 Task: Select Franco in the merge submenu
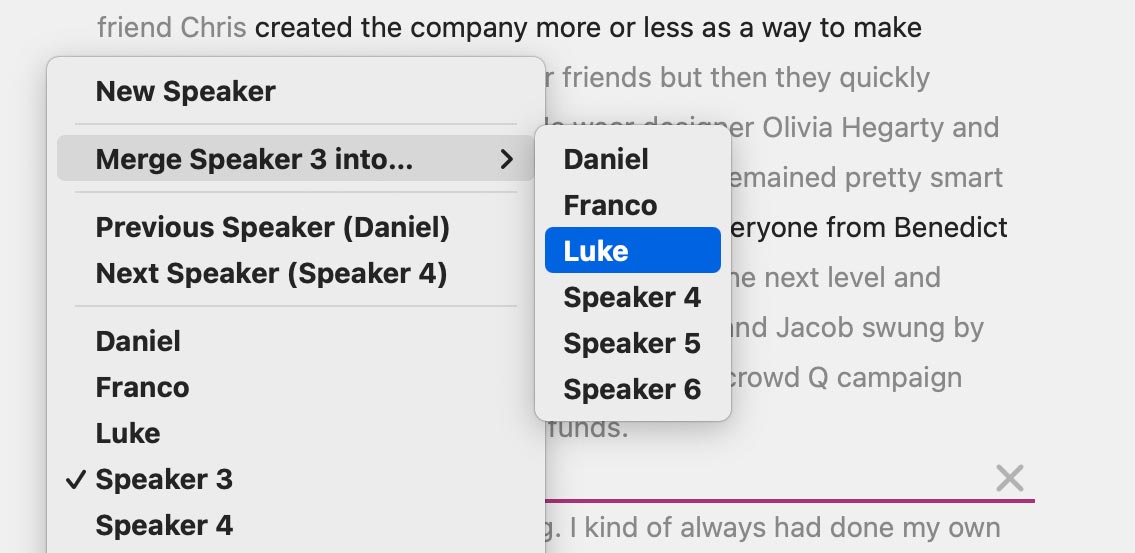(610, 205)
